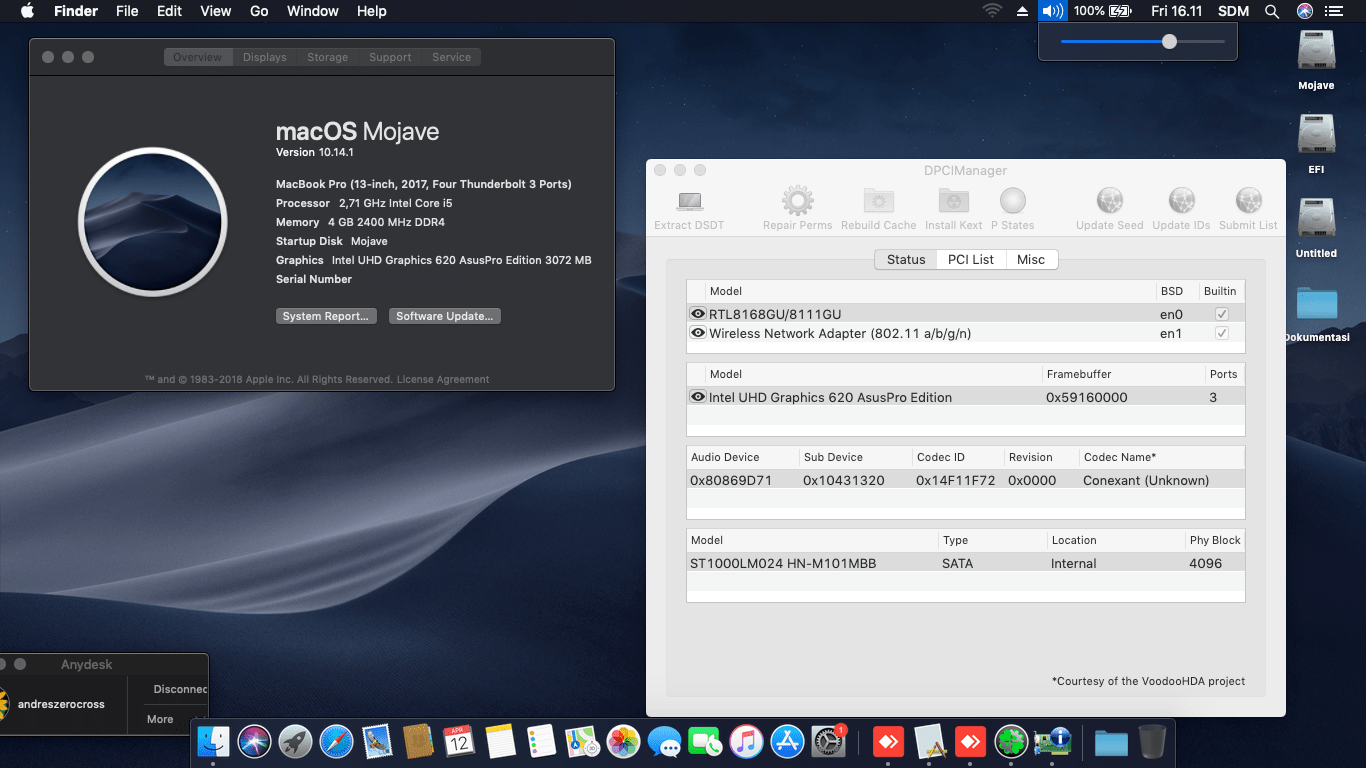This screenshot has width=1366, height=768.
Task: Click the Extract DSDT toolbar icon
Action: click(x=688, y=205)
